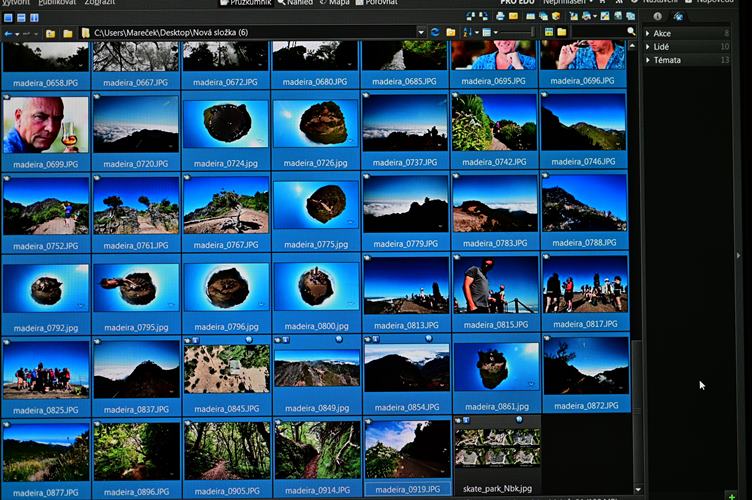Collapse the right side panel arrow

tap(739, 256)
